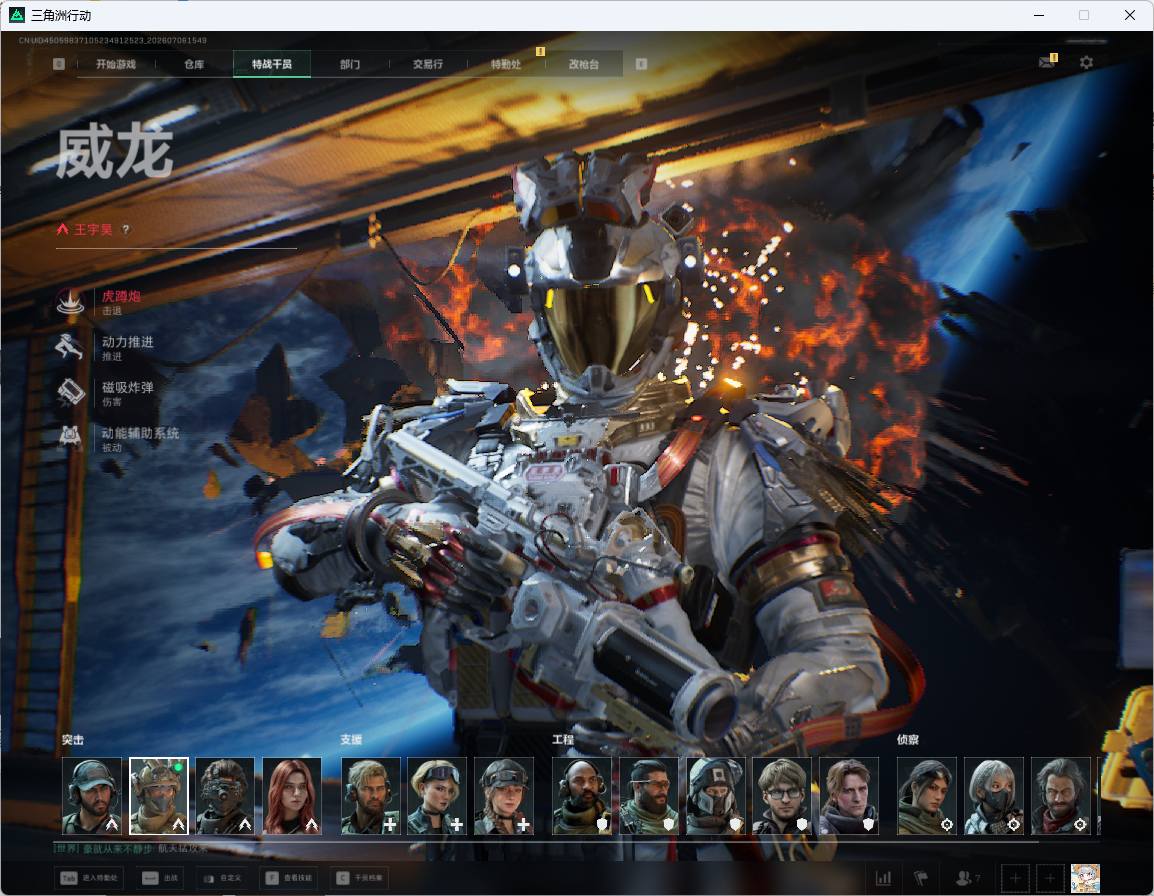Viewport: 1154px width, 896px height.
Task: Open the settings gear icon
Action: click(x=1086, y=63)
